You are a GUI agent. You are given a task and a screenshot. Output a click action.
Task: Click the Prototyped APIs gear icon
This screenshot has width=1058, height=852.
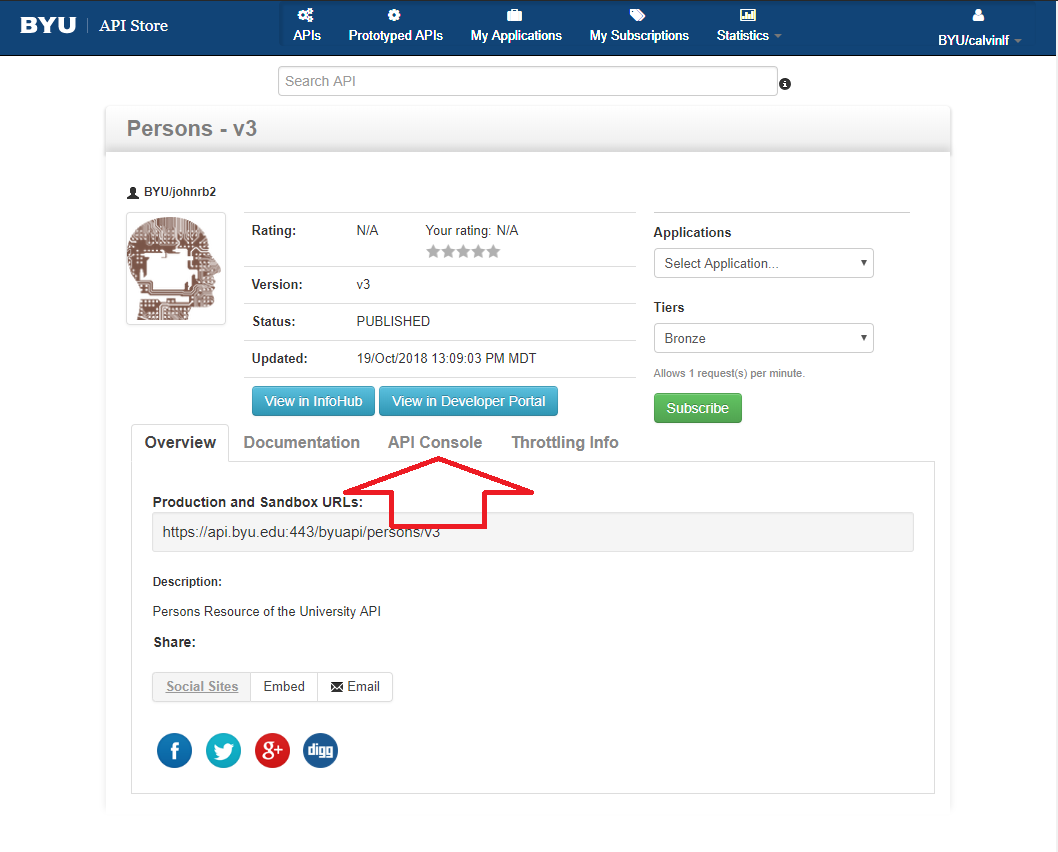[x=394, y=15]
